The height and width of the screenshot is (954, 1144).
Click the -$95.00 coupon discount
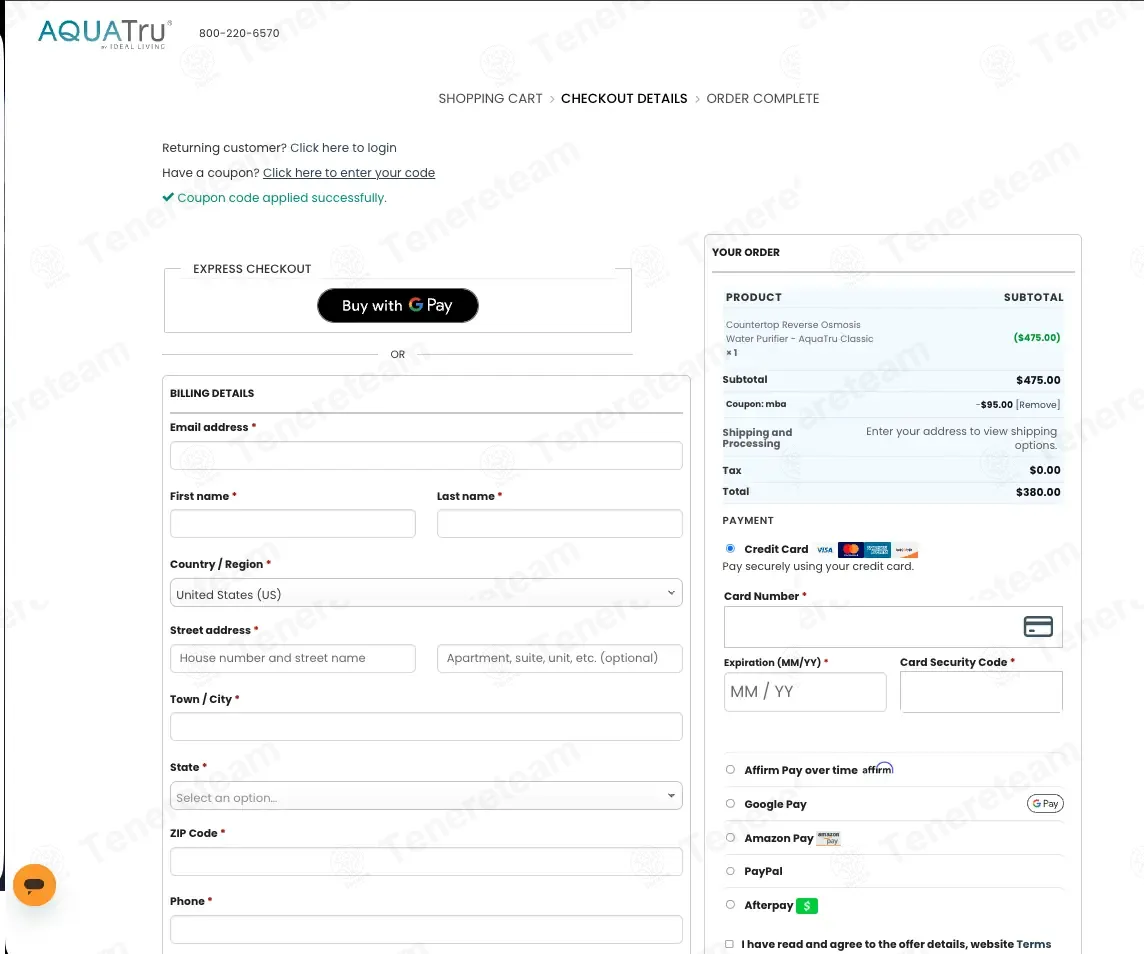coord(994,405)
